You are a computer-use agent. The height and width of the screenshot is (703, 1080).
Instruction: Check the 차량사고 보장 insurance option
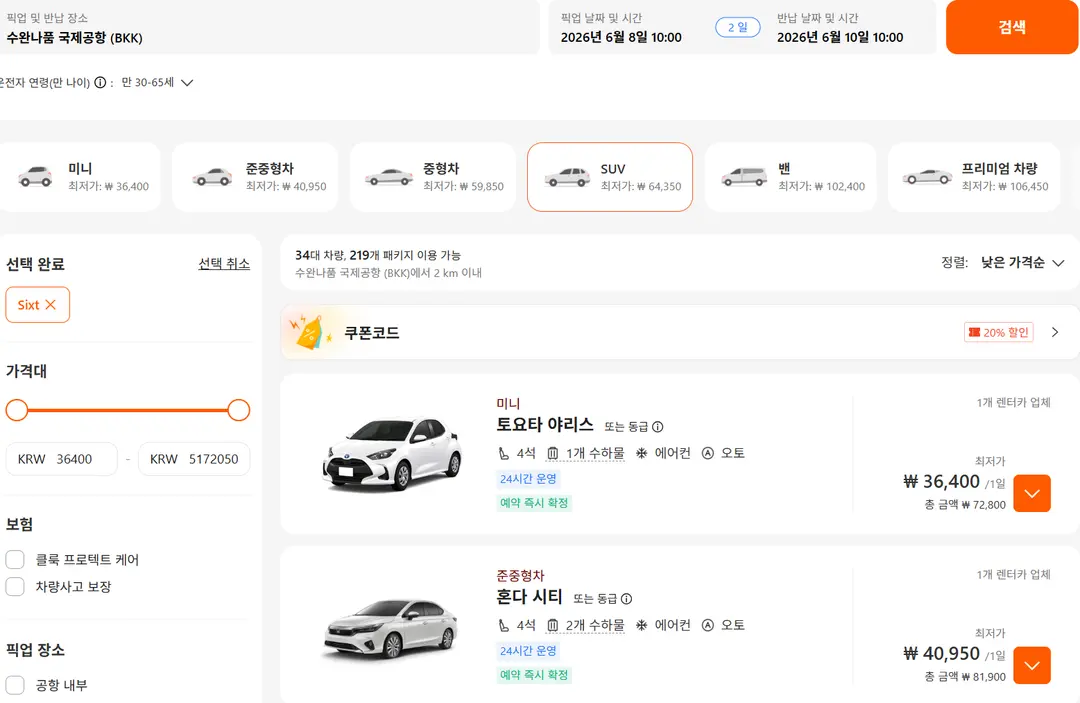[15, 587]
